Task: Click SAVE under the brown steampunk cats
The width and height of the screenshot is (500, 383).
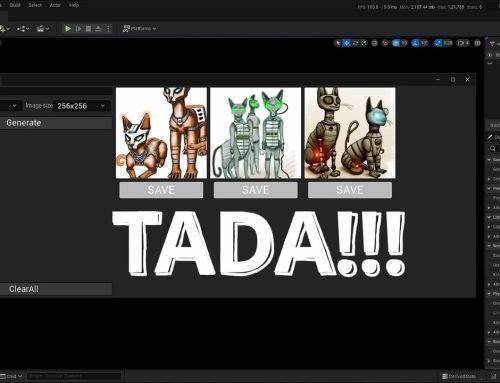Action: click(x=350, y=190)
